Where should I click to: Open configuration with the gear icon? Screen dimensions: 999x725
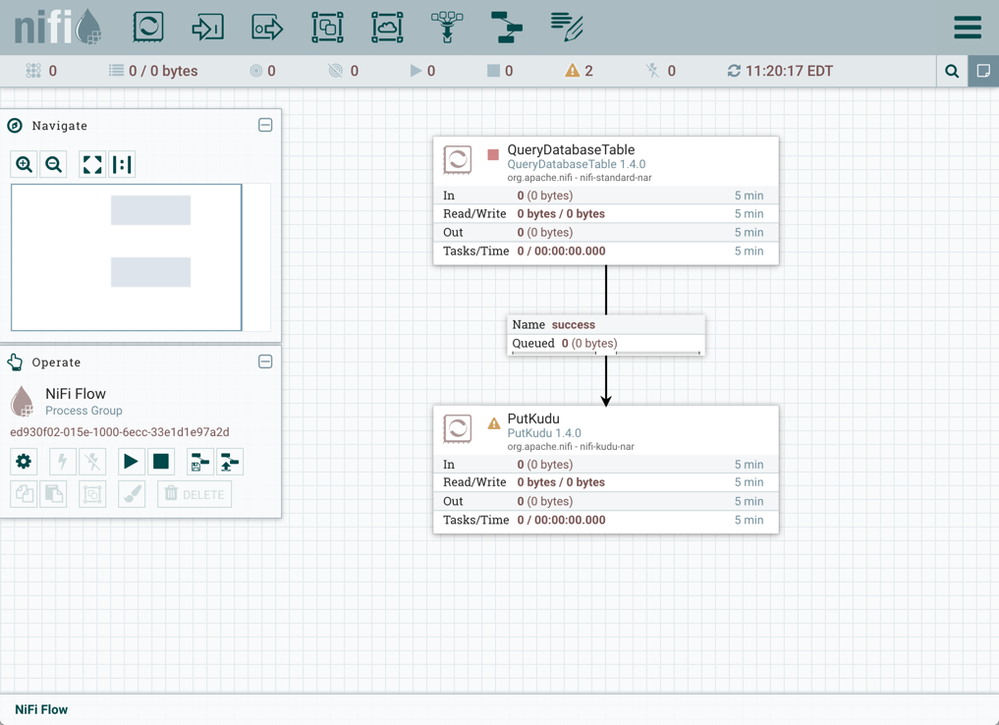pyautogui.click(x=24, y=462)
